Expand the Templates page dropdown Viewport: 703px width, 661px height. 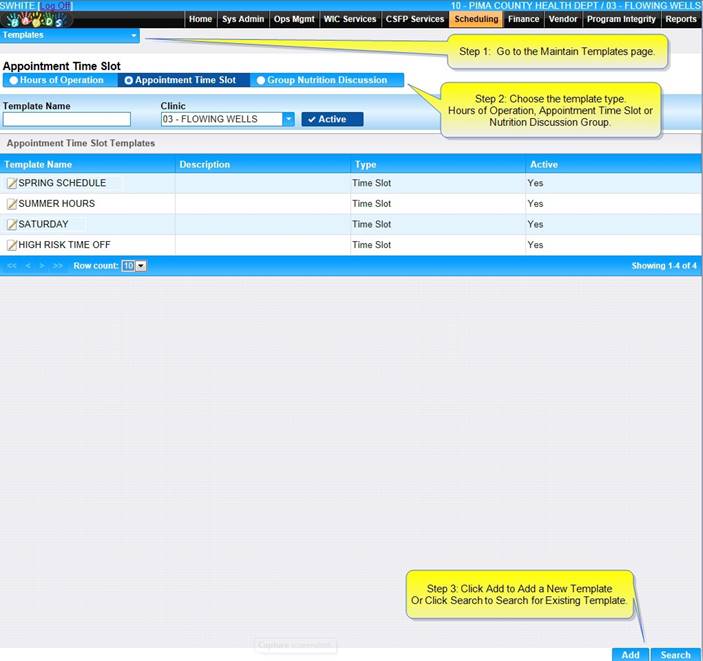(x=134, y=35)
